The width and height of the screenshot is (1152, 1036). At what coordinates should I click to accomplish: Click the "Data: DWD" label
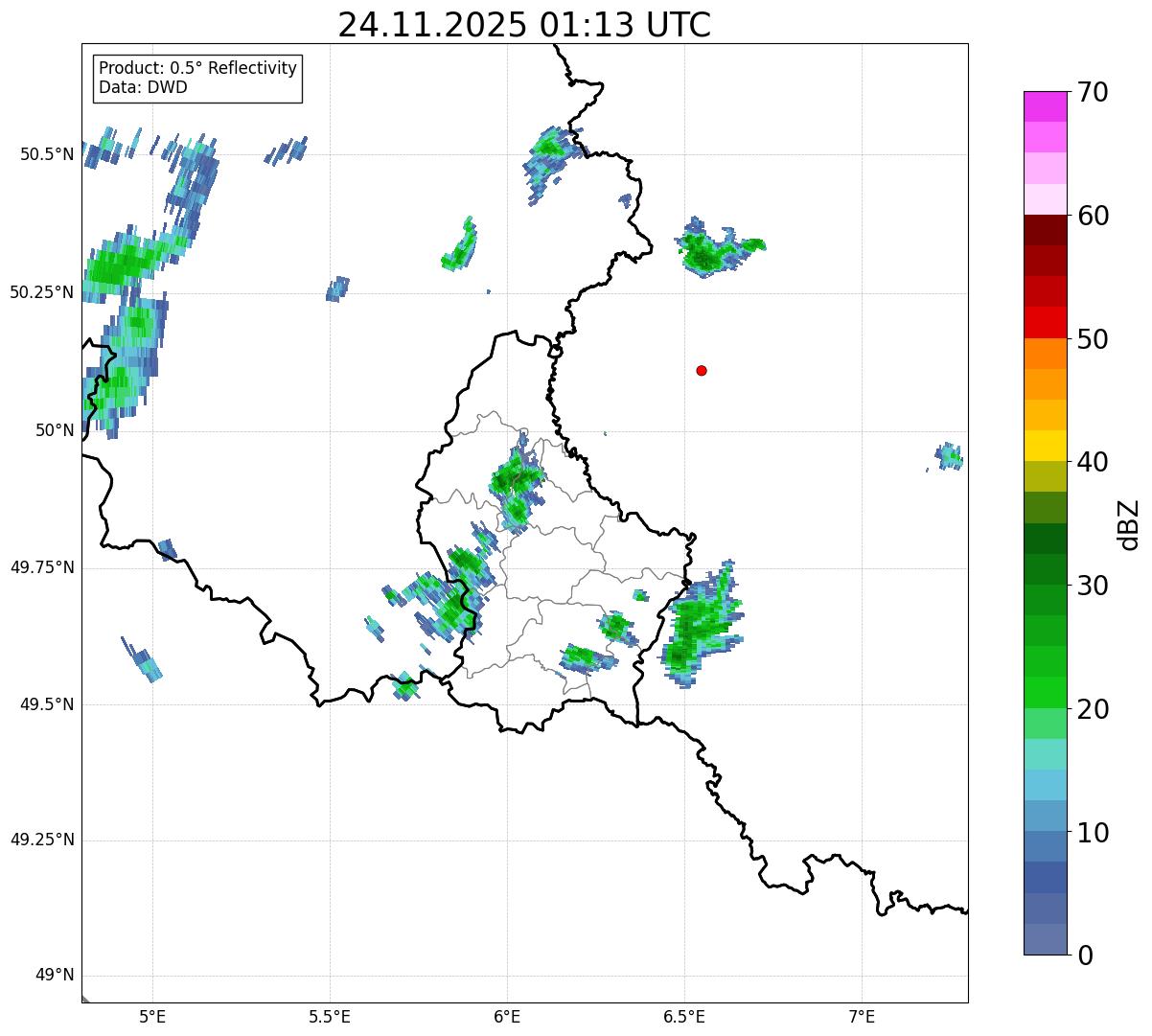(143, 87)
